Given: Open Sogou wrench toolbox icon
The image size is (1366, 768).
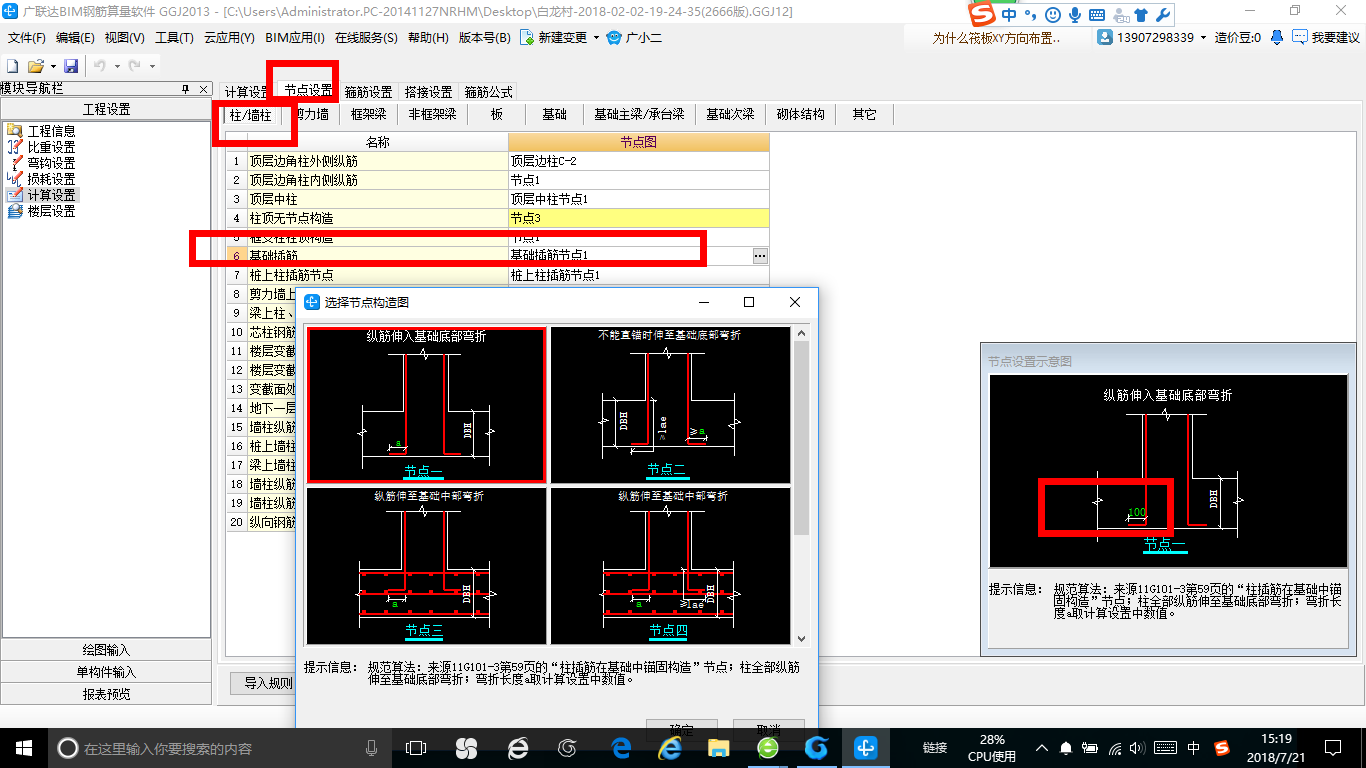Looking at the screenshot, I should pos(1163,15).
